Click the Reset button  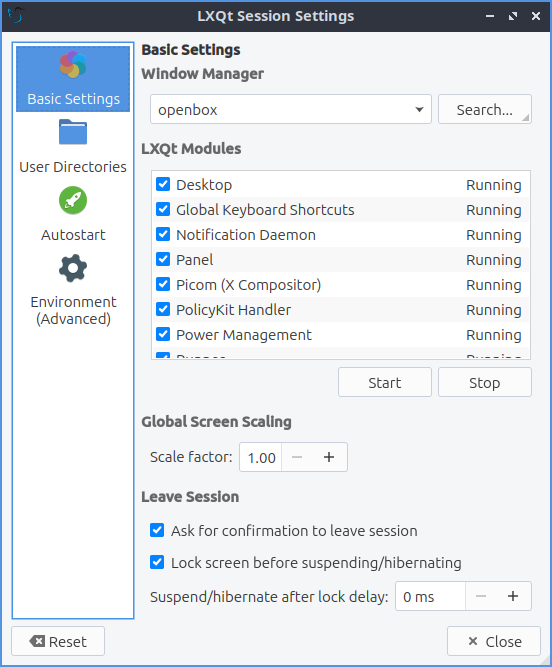coord(58,641)
